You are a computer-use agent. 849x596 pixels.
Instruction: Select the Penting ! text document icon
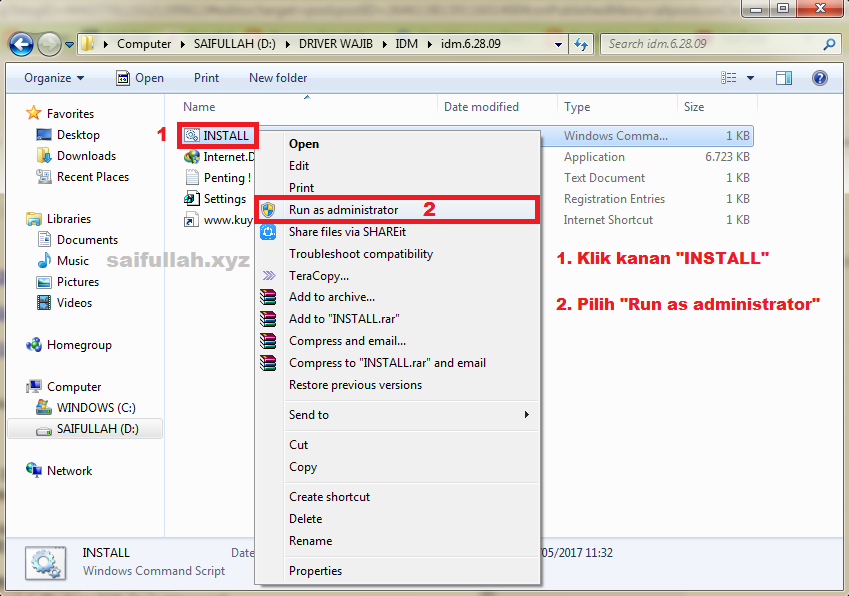pyautogui.click(x=192, y=178)
